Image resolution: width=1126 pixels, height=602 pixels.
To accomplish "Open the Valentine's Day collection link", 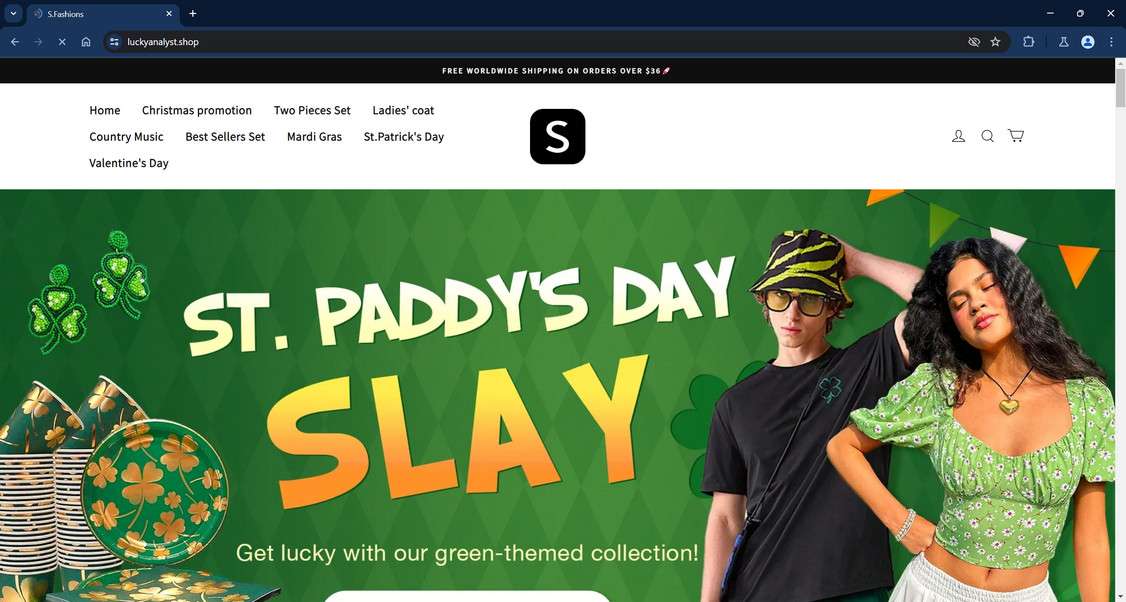I will (129, 163).
